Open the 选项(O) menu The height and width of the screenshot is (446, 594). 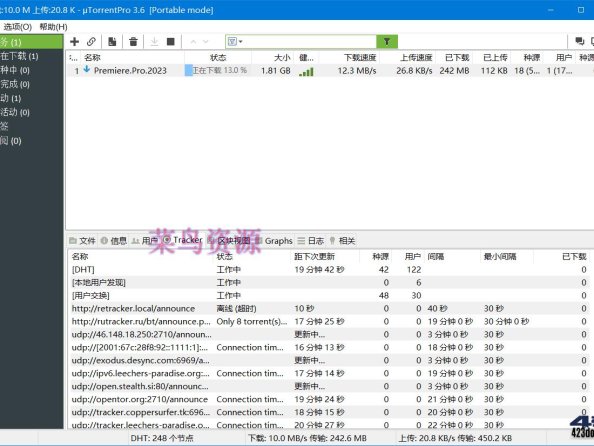17,27
